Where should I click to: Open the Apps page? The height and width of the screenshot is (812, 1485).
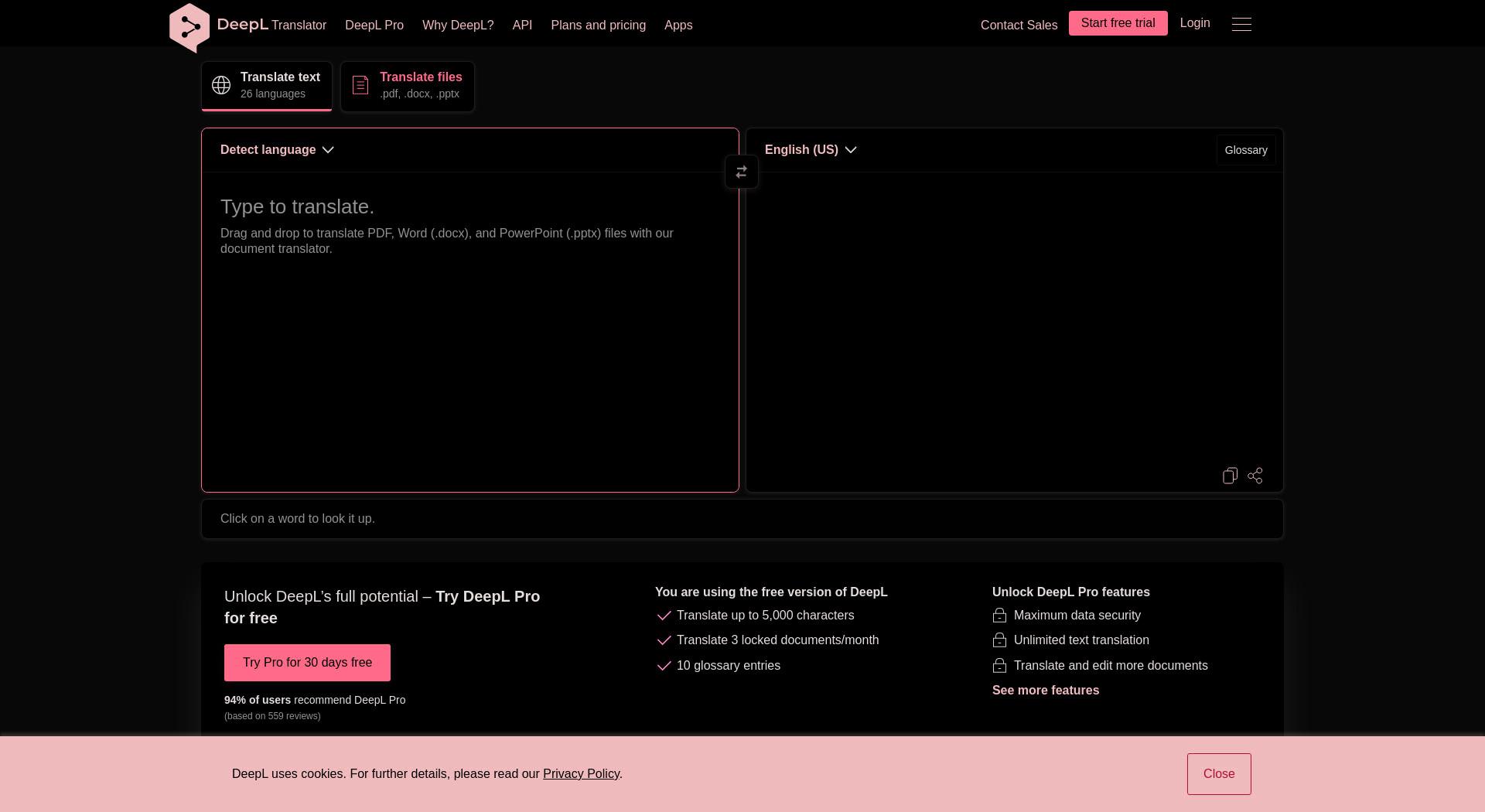click(678, 26)
